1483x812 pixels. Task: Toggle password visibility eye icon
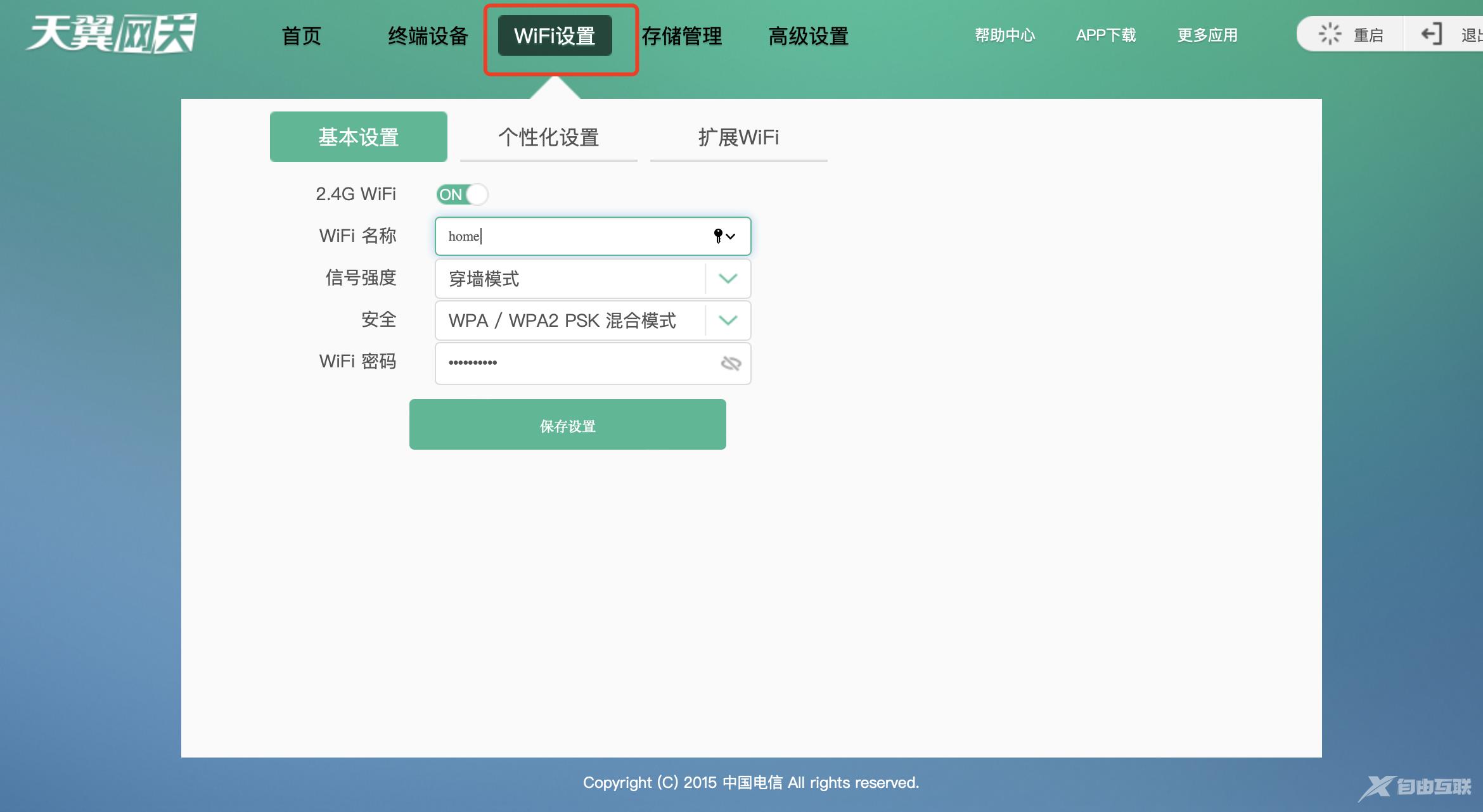pyautogui.click(x=731, y=363)
